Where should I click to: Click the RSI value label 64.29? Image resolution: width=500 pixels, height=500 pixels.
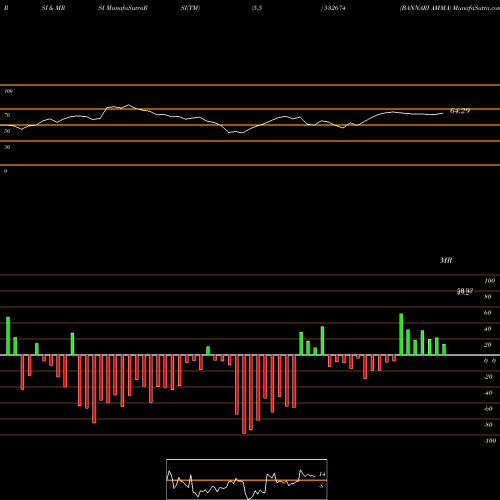point(460,111)
